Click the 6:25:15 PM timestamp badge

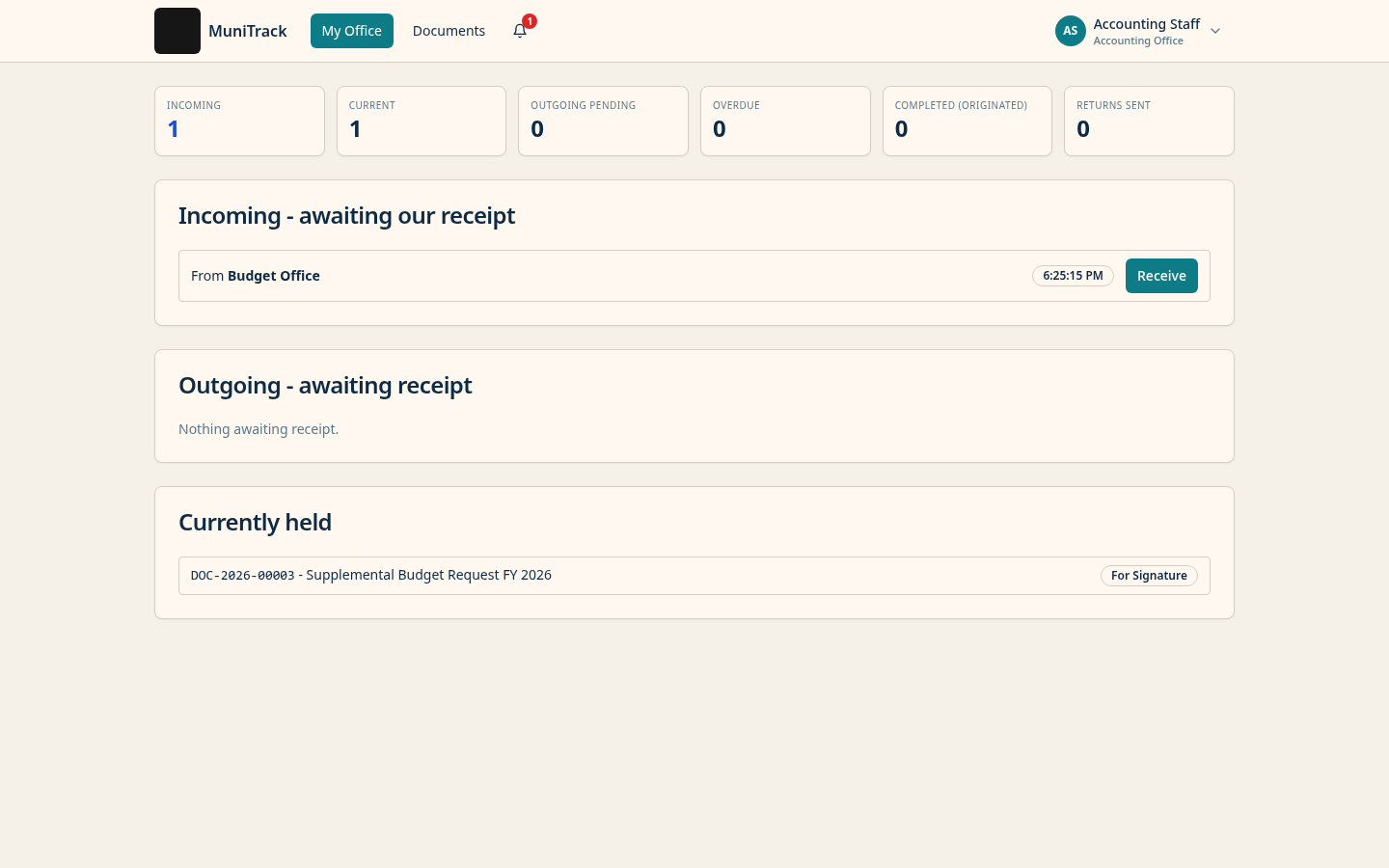click(1073, 276)
